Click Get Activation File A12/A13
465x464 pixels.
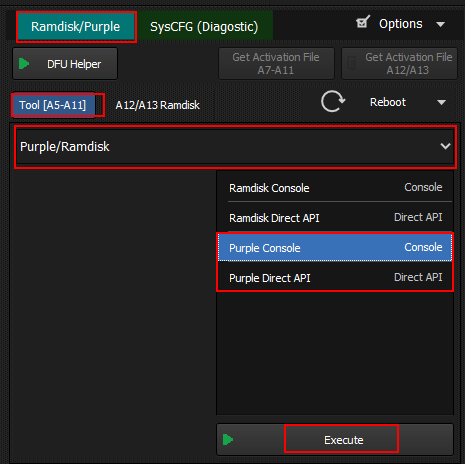coord(399,64)
